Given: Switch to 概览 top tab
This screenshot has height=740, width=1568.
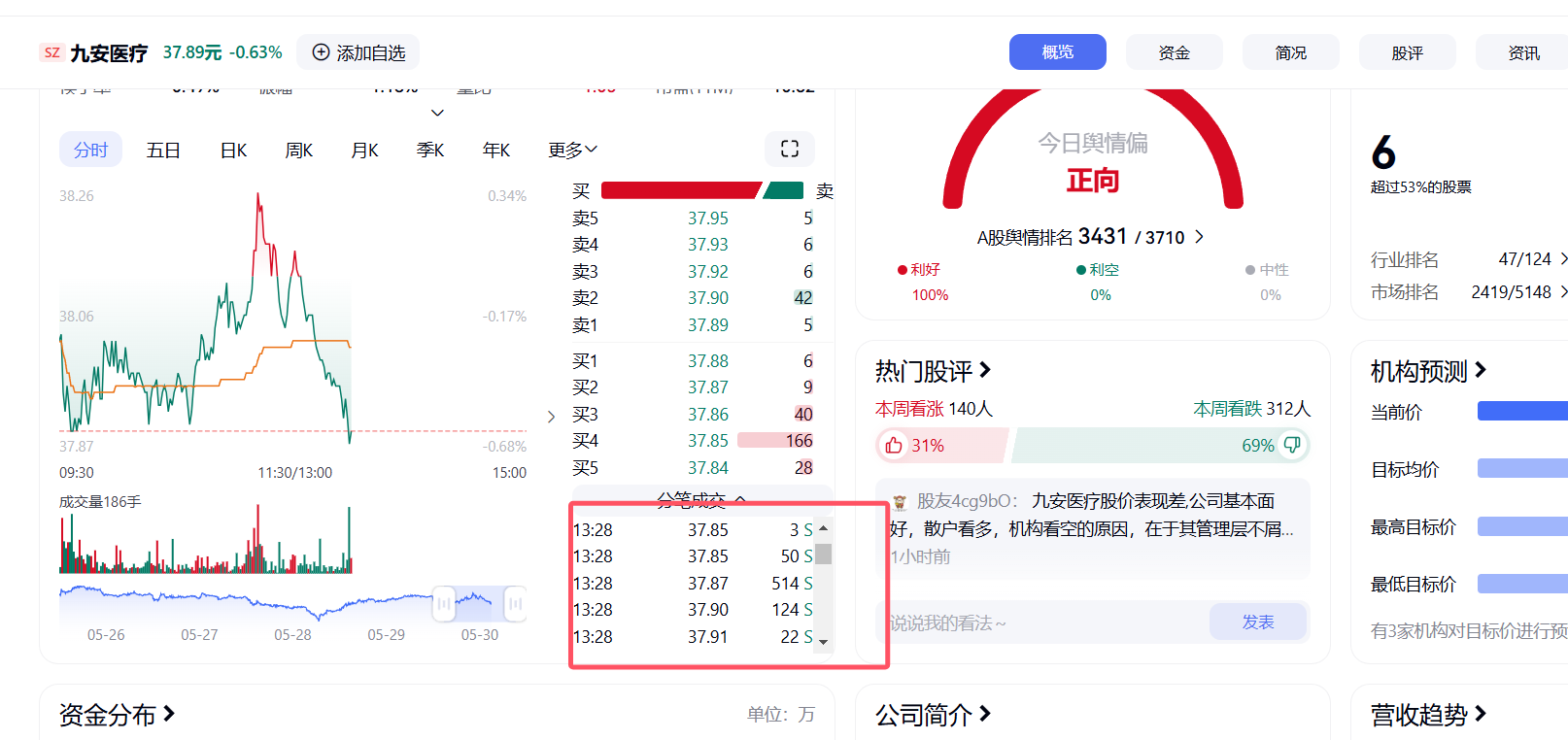Looking at the screenshot, I should click(x=1058, y=52).
